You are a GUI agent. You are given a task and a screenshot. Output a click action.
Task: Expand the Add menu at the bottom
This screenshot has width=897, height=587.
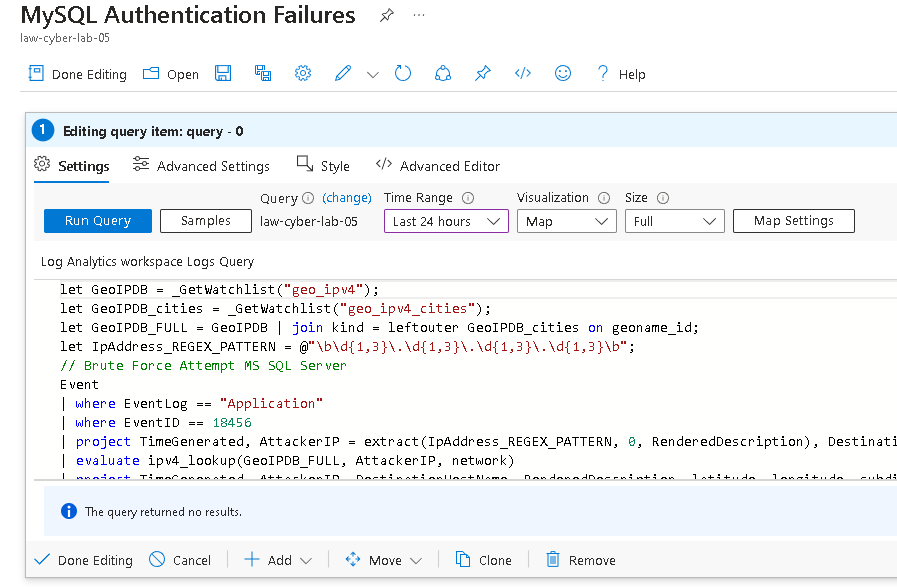tap(278, 560)
